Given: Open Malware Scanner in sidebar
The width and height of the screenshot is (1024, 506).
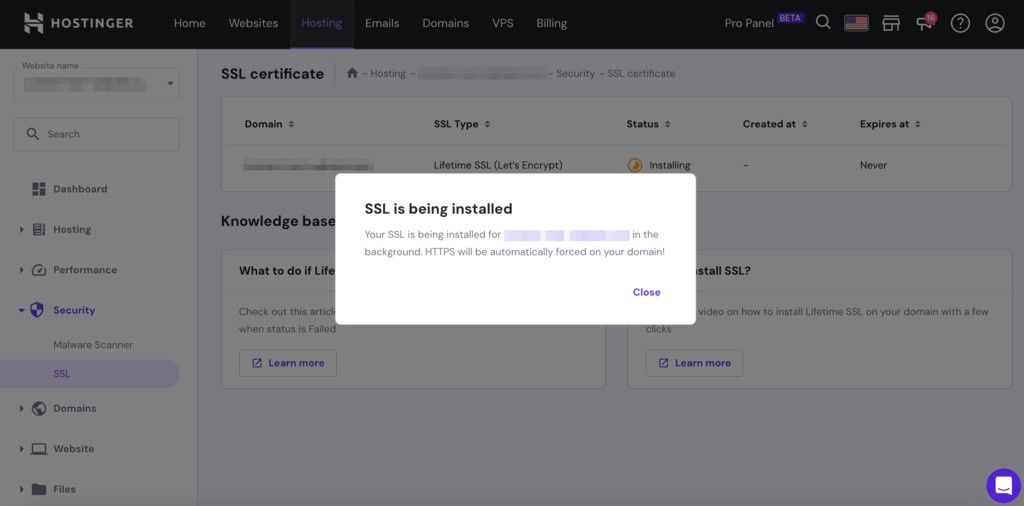Looking at the screenshot, I should 93,345.
